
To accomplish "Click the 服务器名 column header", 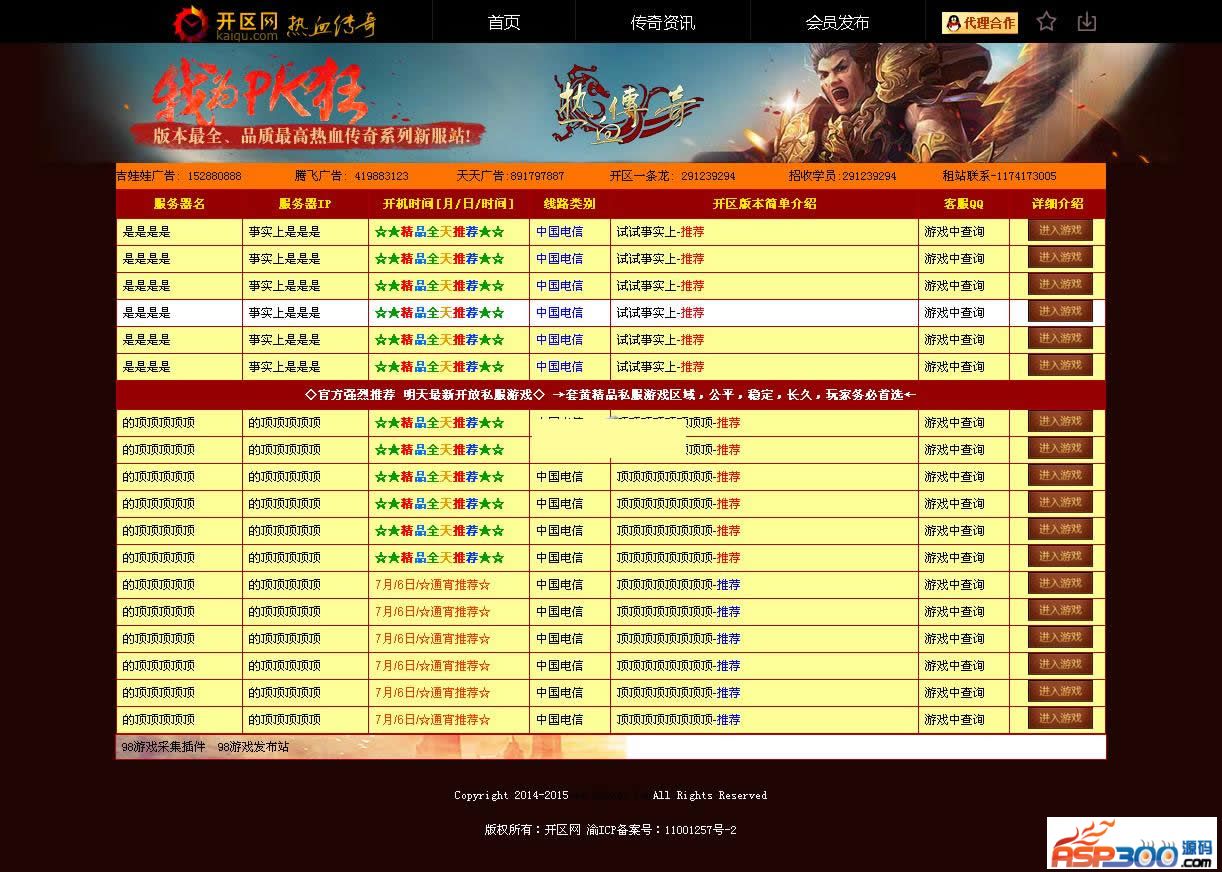I will (x=179, y=204).
